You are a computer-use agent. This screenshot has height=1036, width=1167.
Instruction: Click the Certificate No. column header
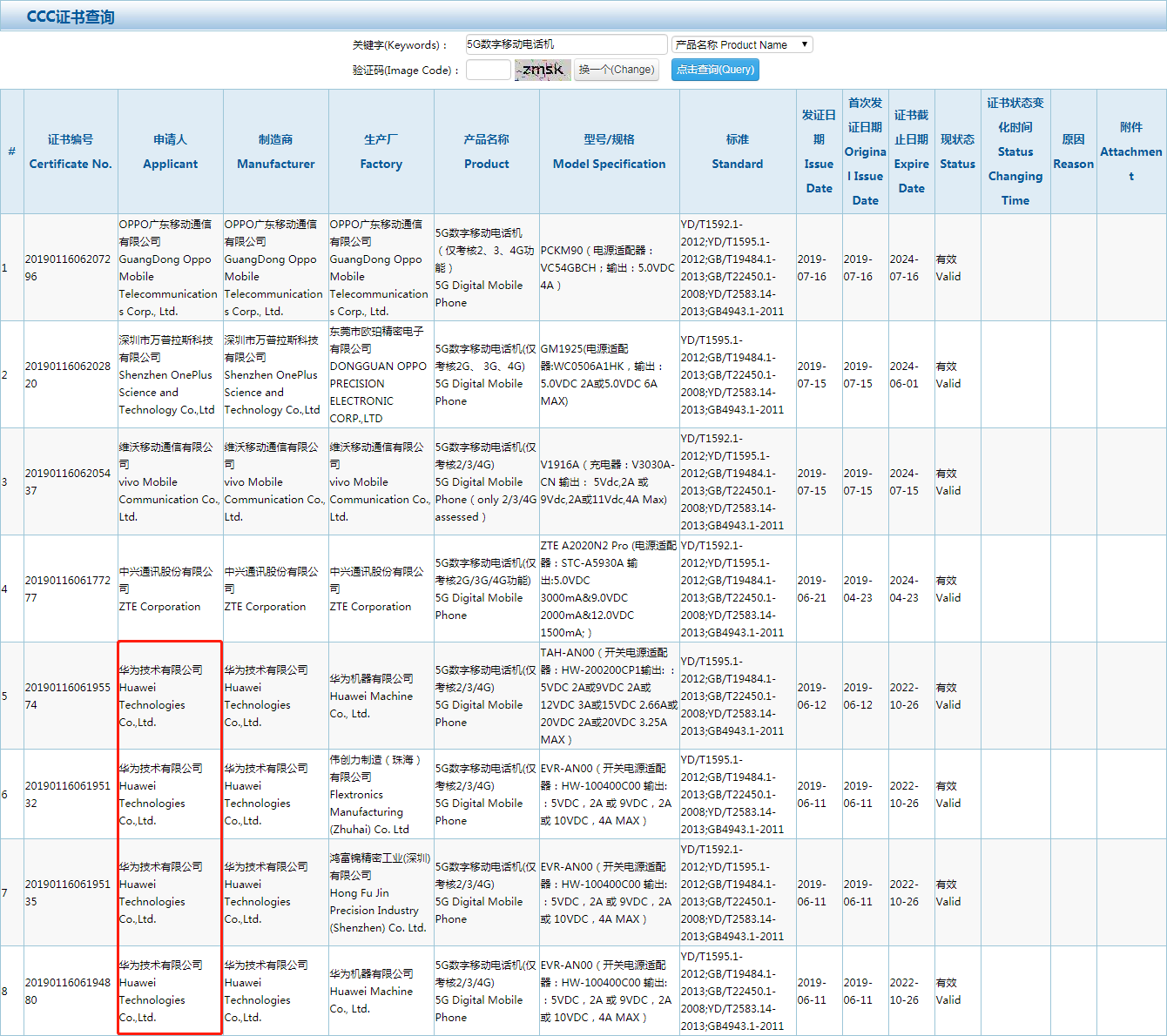coord(71,151)
